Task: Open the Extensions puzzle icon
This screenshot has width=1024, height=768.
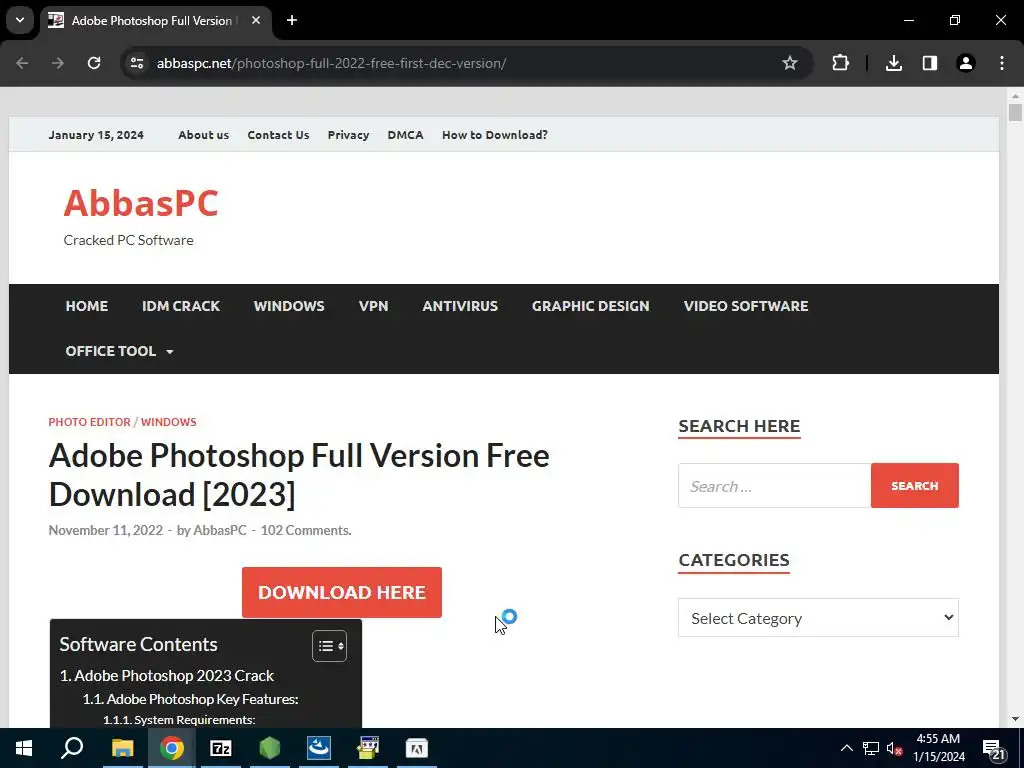Action: tap(840, 63)
